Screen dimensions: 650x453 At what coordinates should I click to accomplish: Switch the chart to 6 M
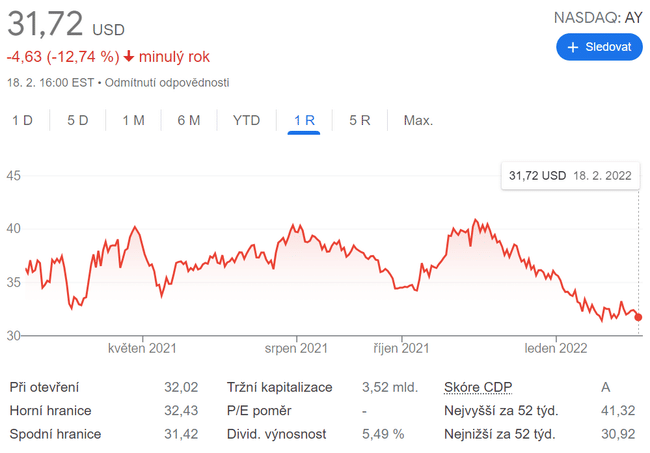[x=189, y=120]
